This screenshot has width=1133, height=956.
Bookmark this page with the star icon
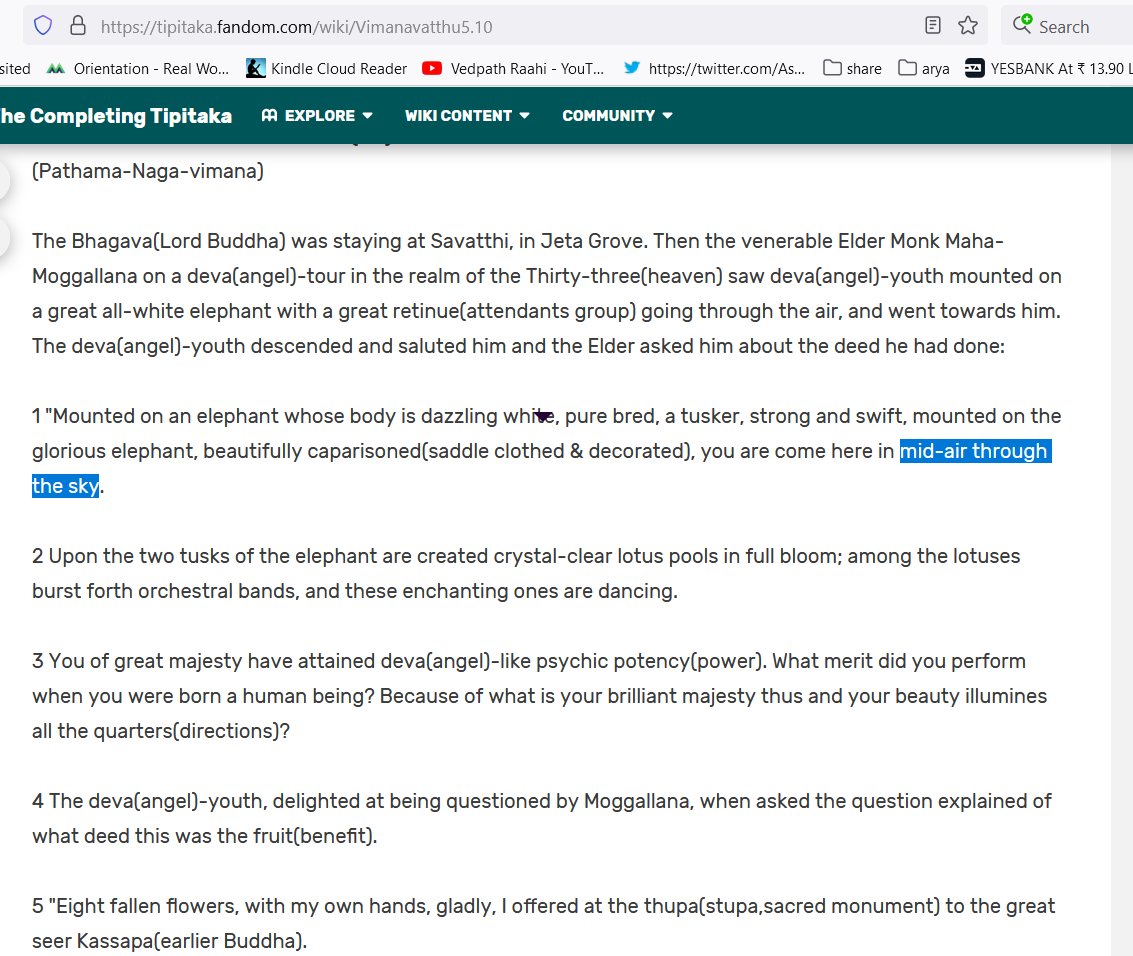click(968, 26)
